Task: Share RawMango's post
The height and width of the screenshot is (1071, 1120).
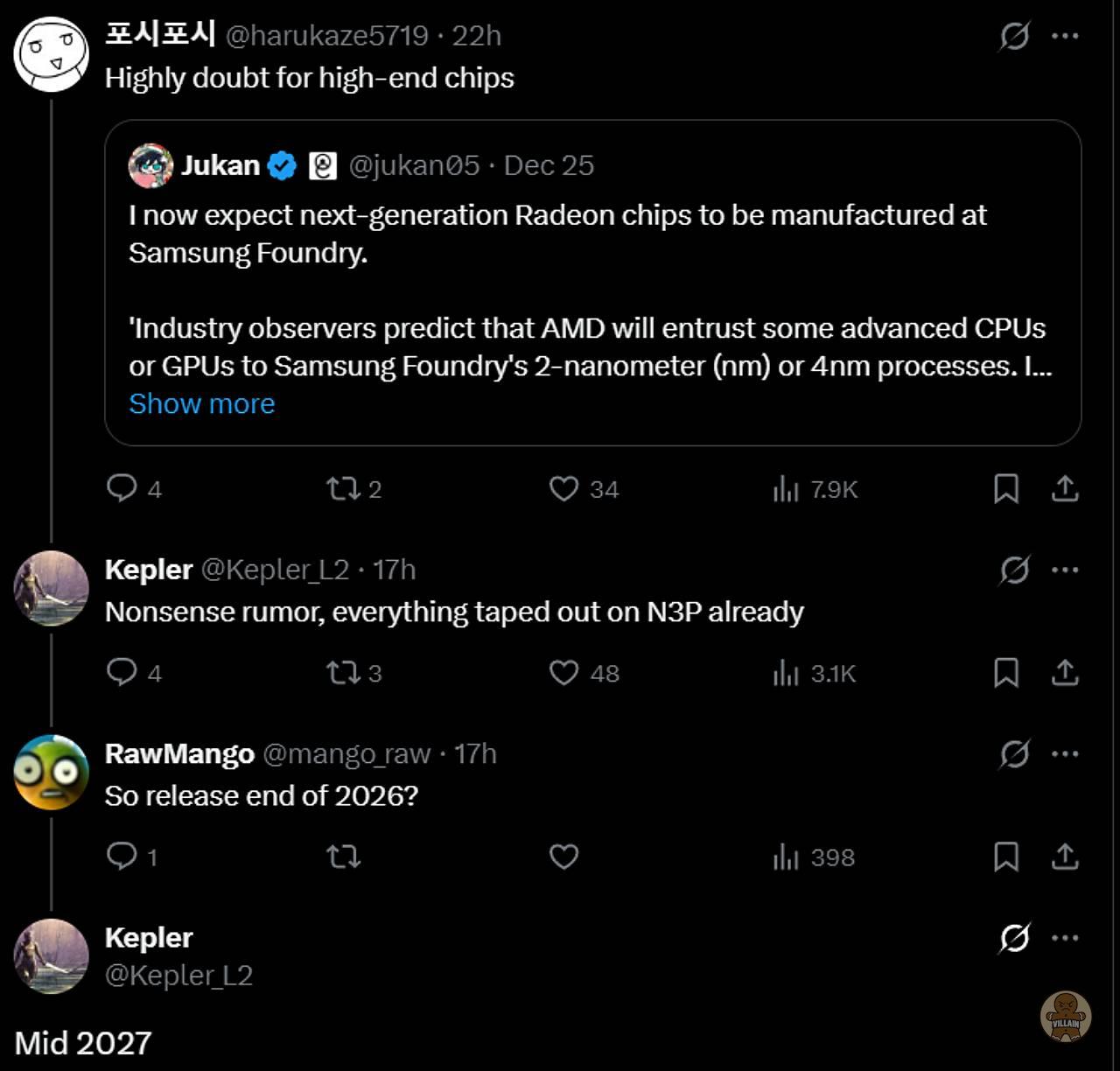Action: coord(1064,857)
